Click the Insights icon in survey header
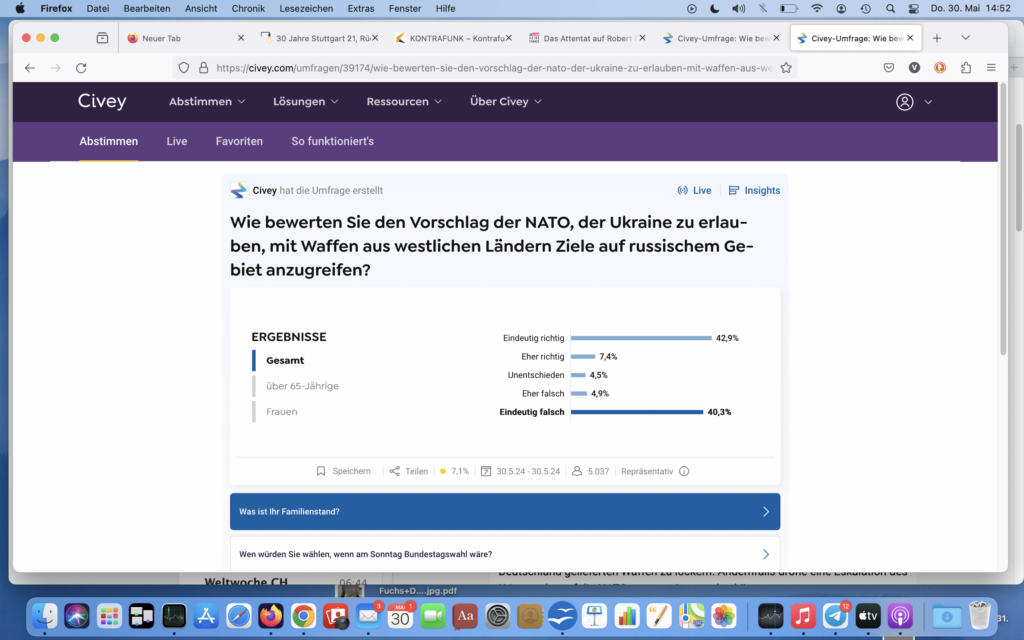This screenshot has width=1024, height=640. point(734,190)
